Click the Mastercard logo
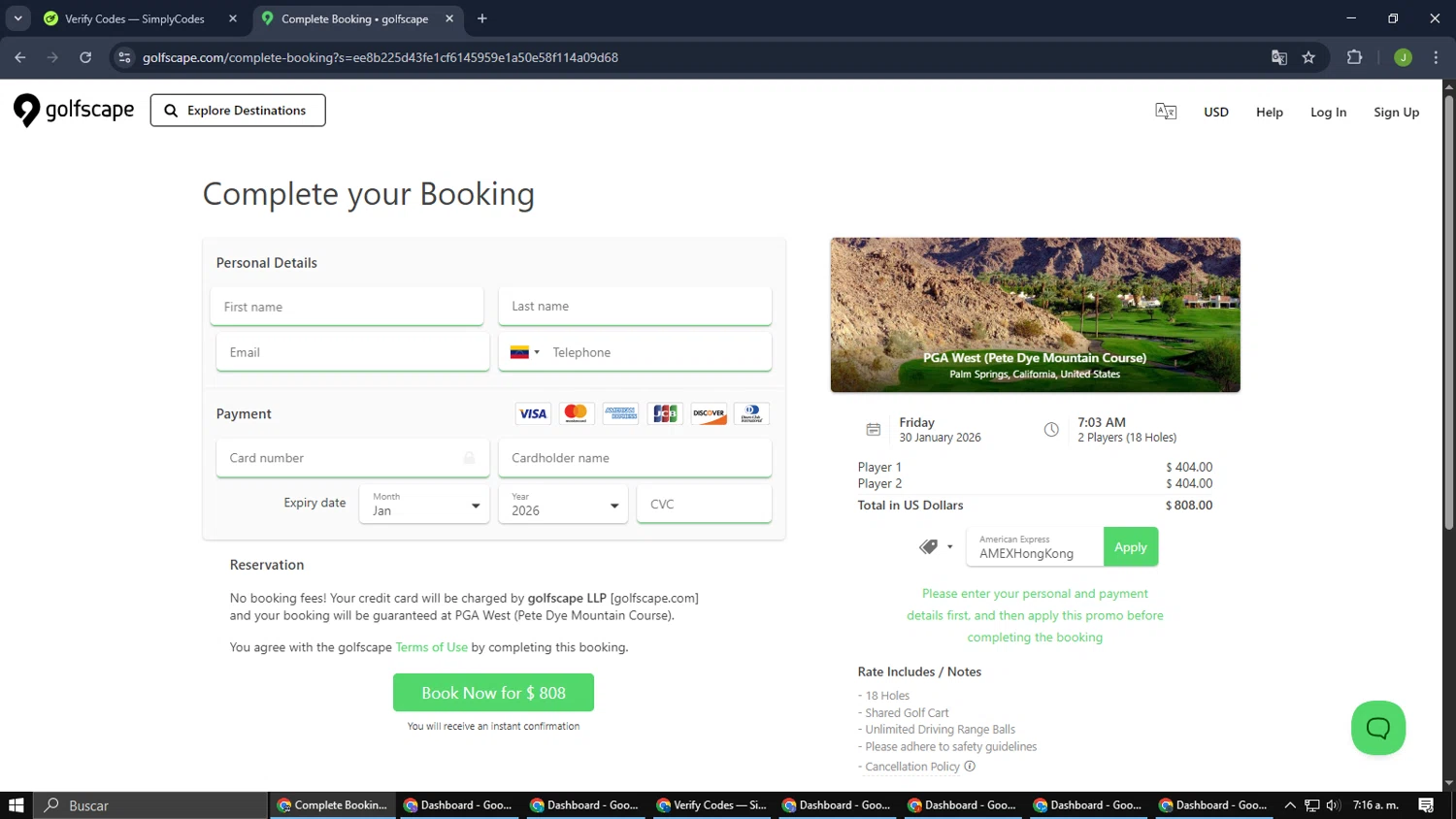The image size is (1456, 819). click(x=576, y=413)
